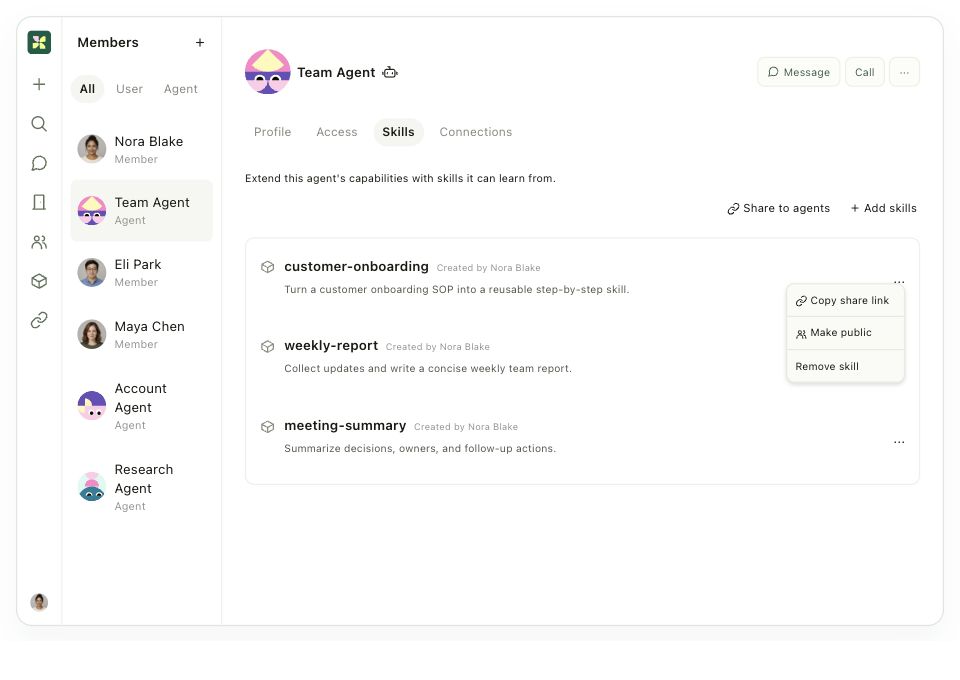Click 'Summarize decisions, owners, and follow-up actions.' text

click(420, 449)
